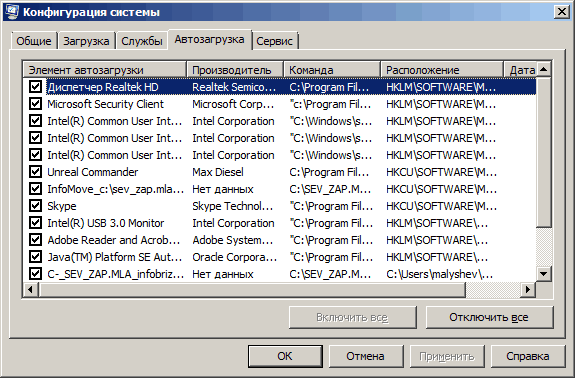Select the Unreal Commander row name
This screenshot has height=378, width=575.
click(92, 172)
